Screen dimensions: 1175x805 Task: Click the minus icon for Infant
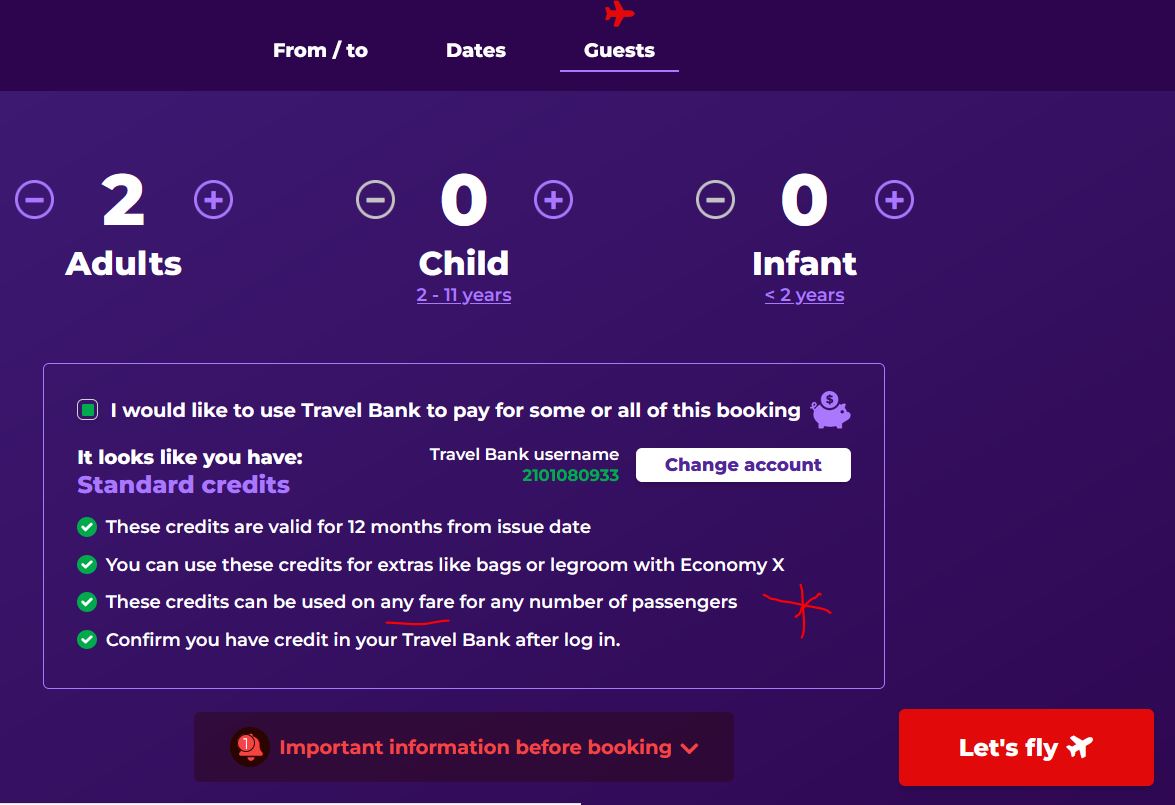716,200
